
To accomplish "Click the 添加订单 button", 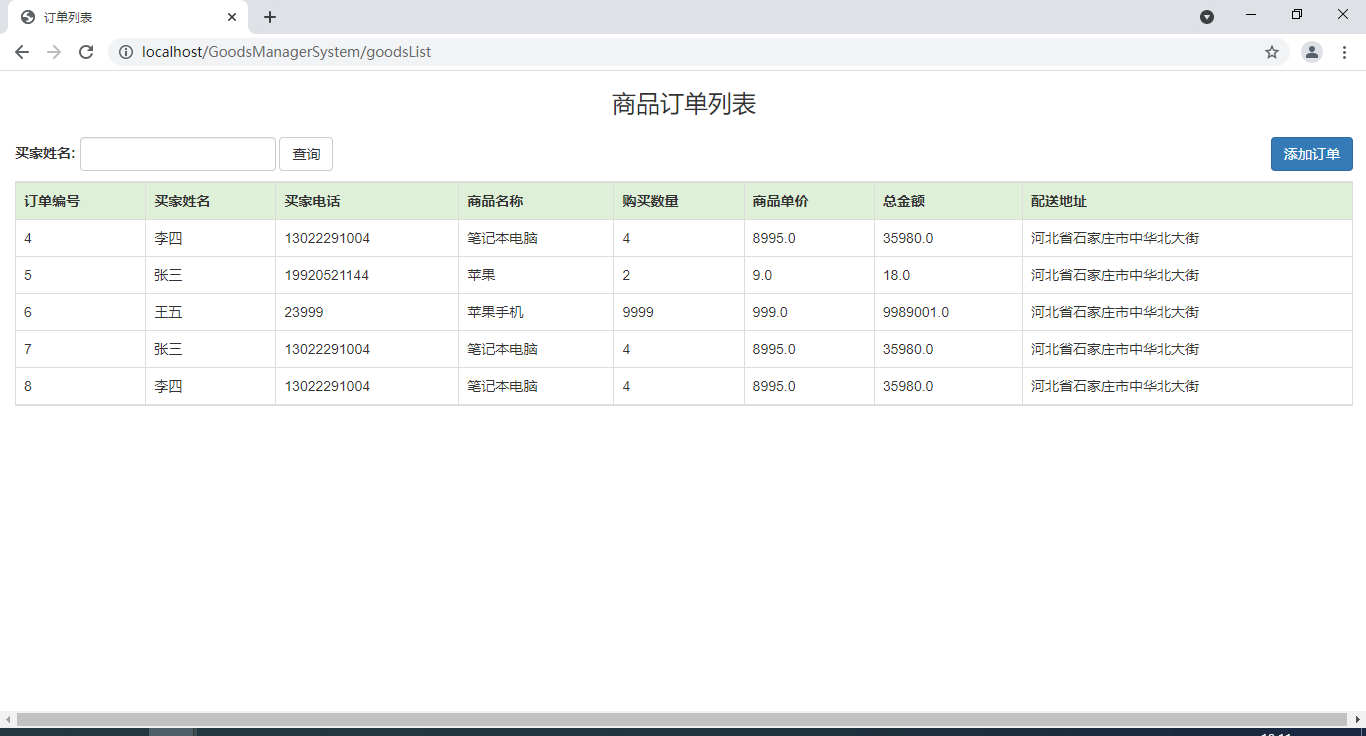I will (x=1312, y=154).
